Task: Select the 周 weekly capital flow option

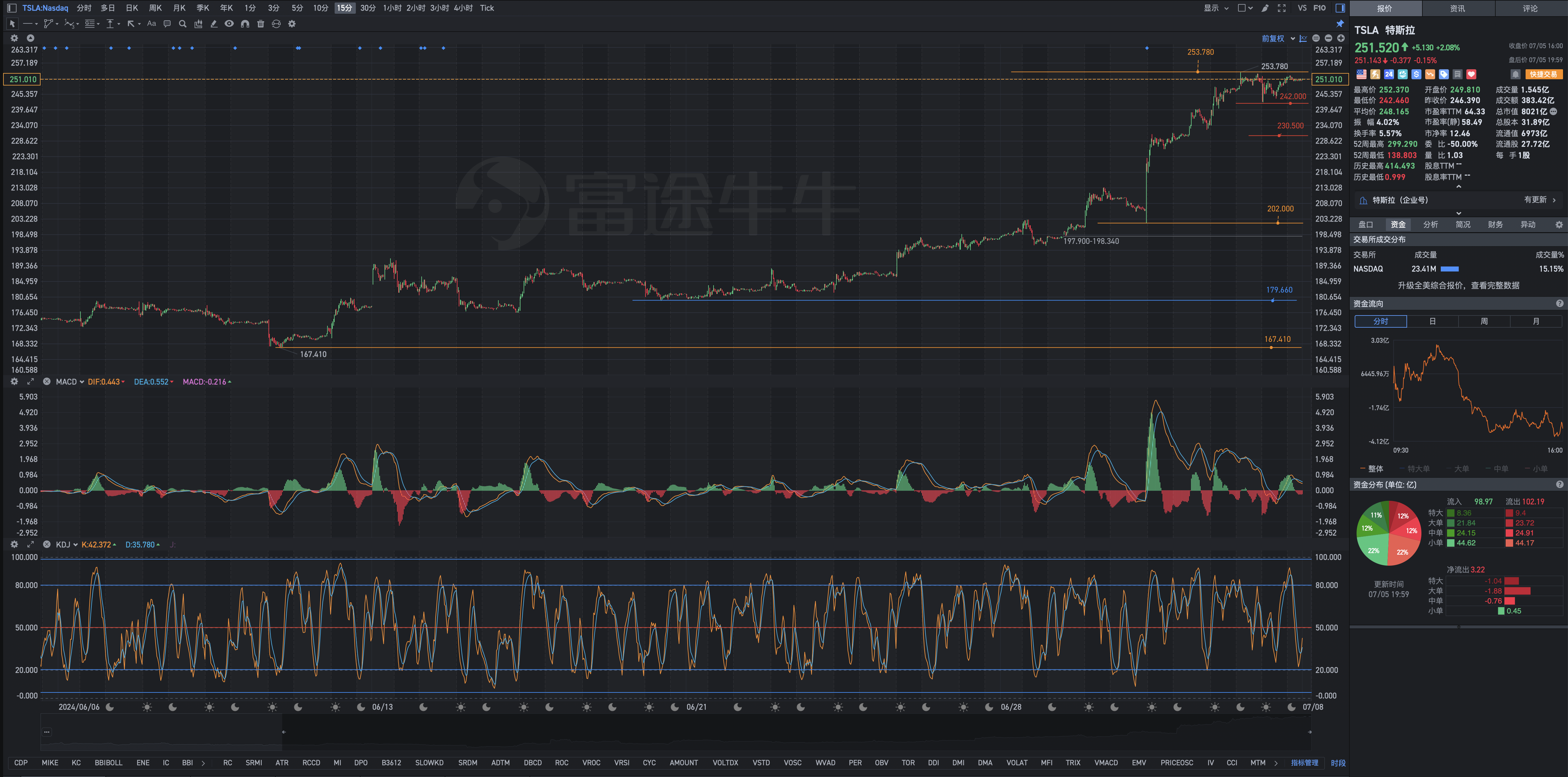Action: [1484, 321]
